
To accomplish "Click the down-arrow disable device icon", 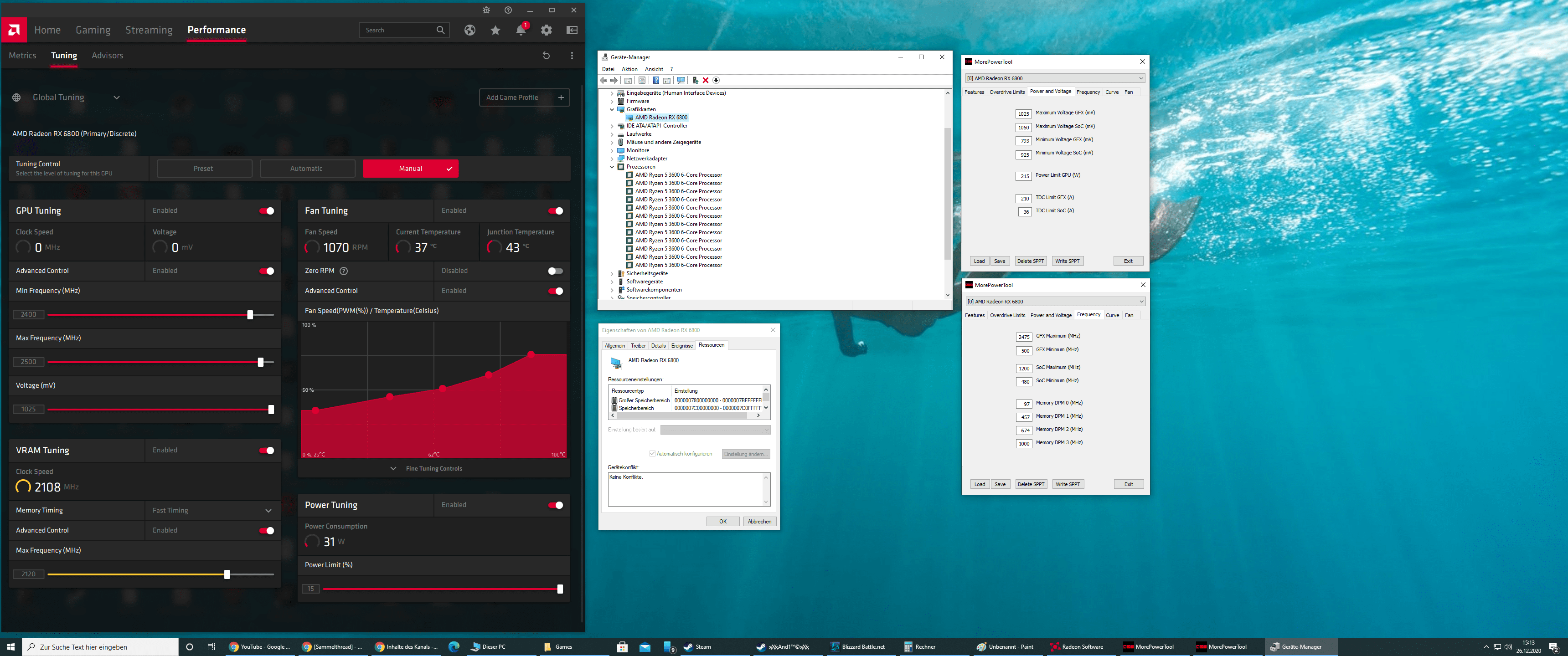I will [x=717, y=80].
